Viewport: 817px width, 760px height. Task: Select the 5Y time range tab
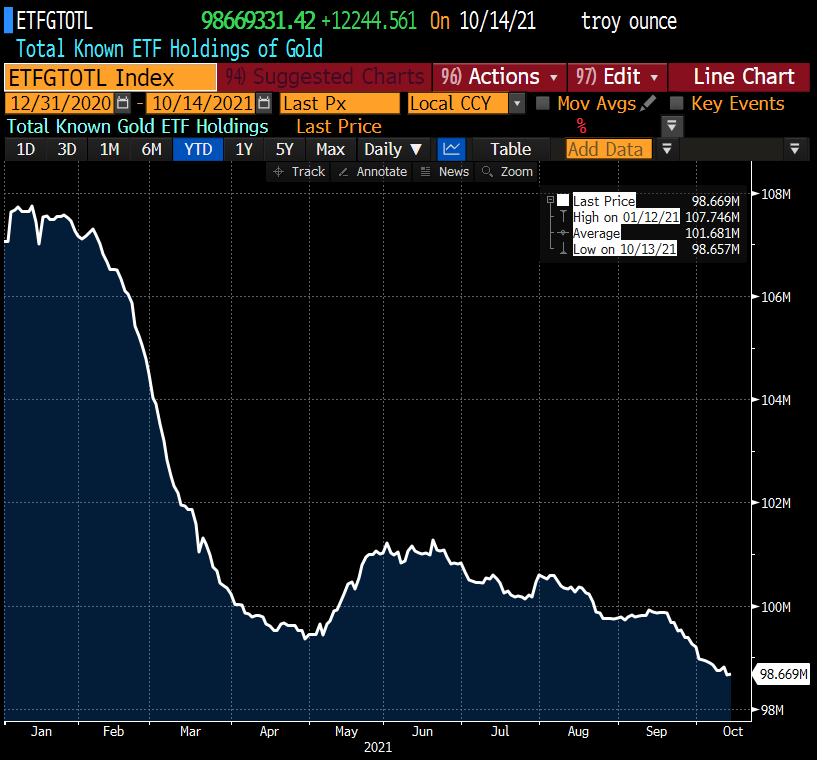click(x=284, y=149)
